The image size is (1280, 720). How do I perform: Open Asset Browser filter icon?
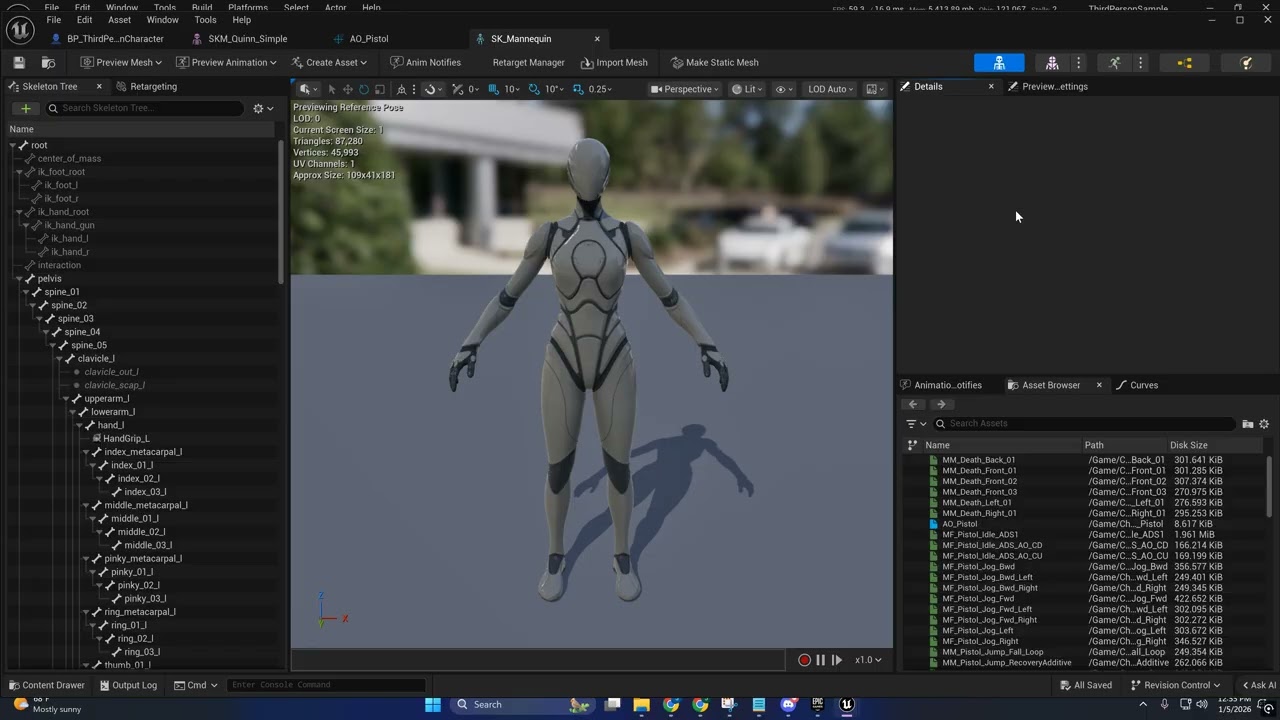tap(916, 424)
